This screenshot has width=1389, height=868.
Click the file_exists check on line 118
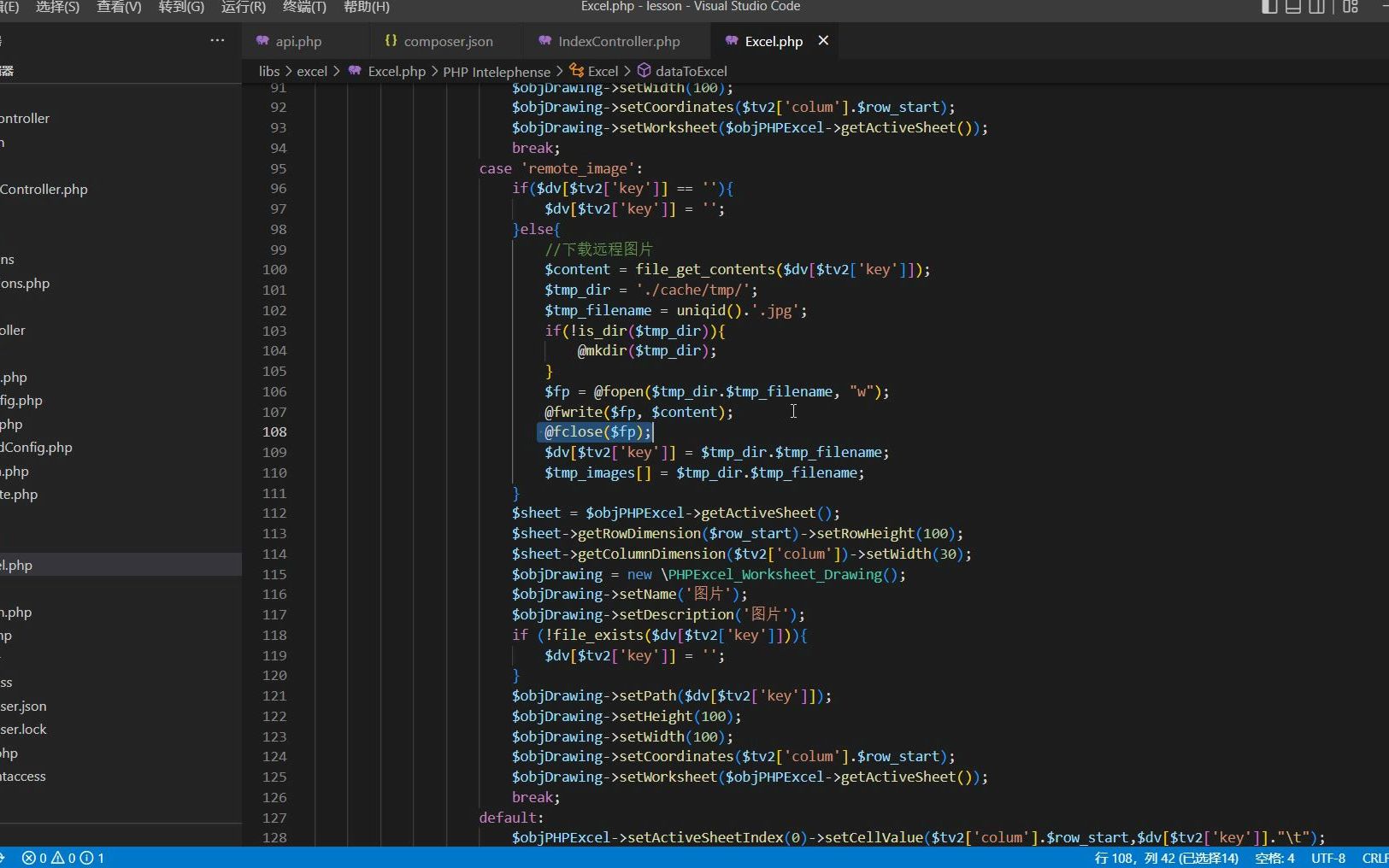pyautogui.click(x=660, y=636)
